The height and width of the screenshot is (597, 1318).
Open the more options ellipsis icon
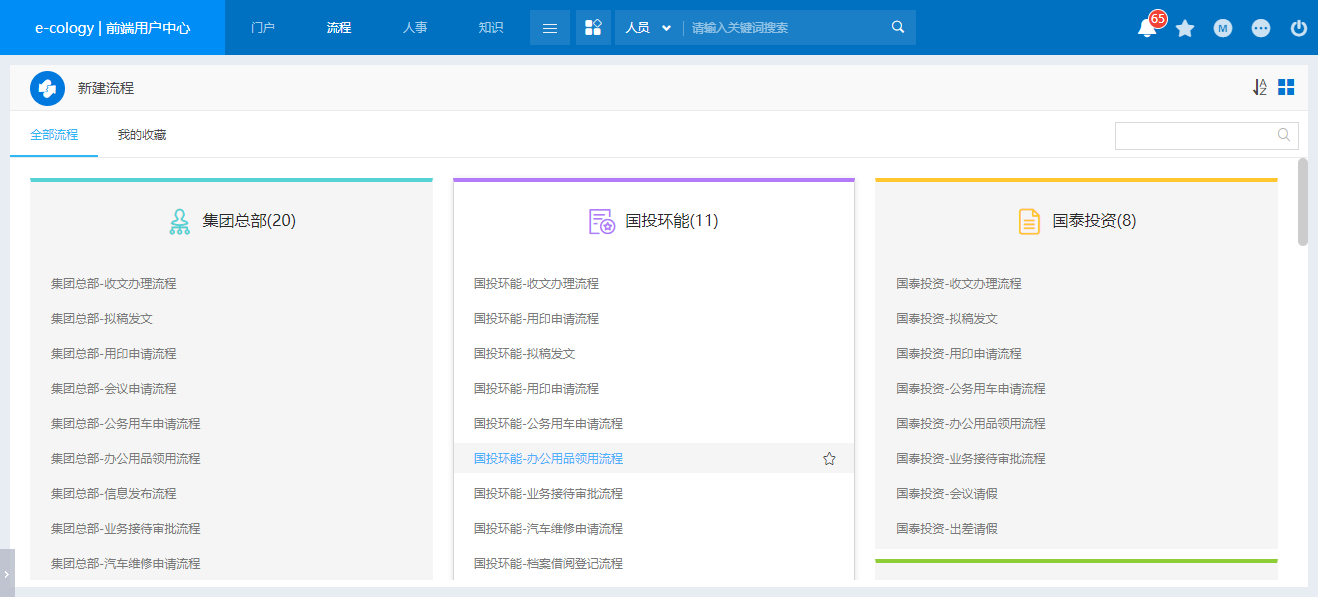1261,28
